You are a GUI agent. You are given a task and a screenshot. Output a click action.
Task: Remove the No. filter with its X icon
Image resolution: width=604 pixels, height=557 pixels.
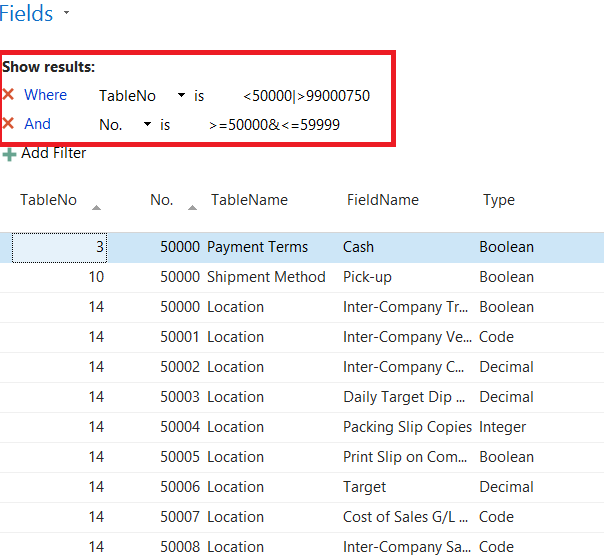click(8, 124)
